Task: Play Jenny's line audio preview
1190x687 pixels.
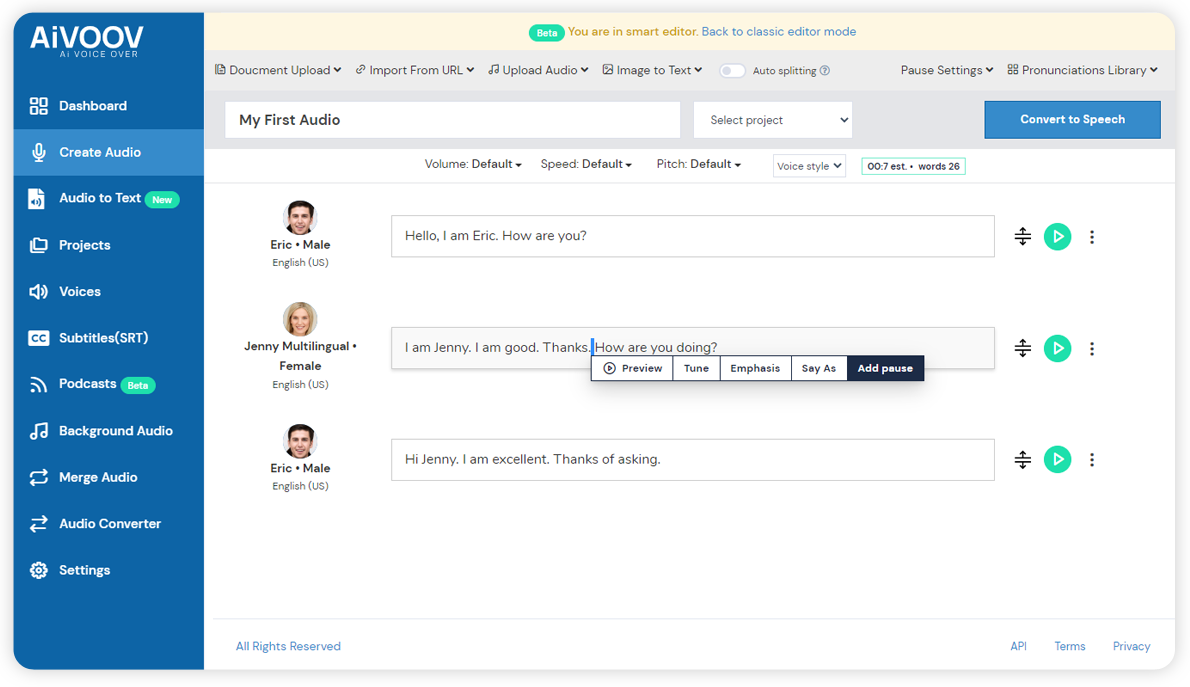Action: coord(1057,348)
